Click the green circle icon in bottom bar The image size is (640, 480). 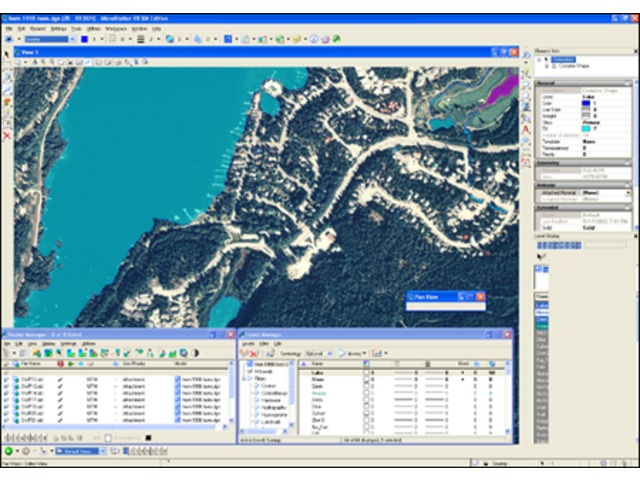[8, 451]
